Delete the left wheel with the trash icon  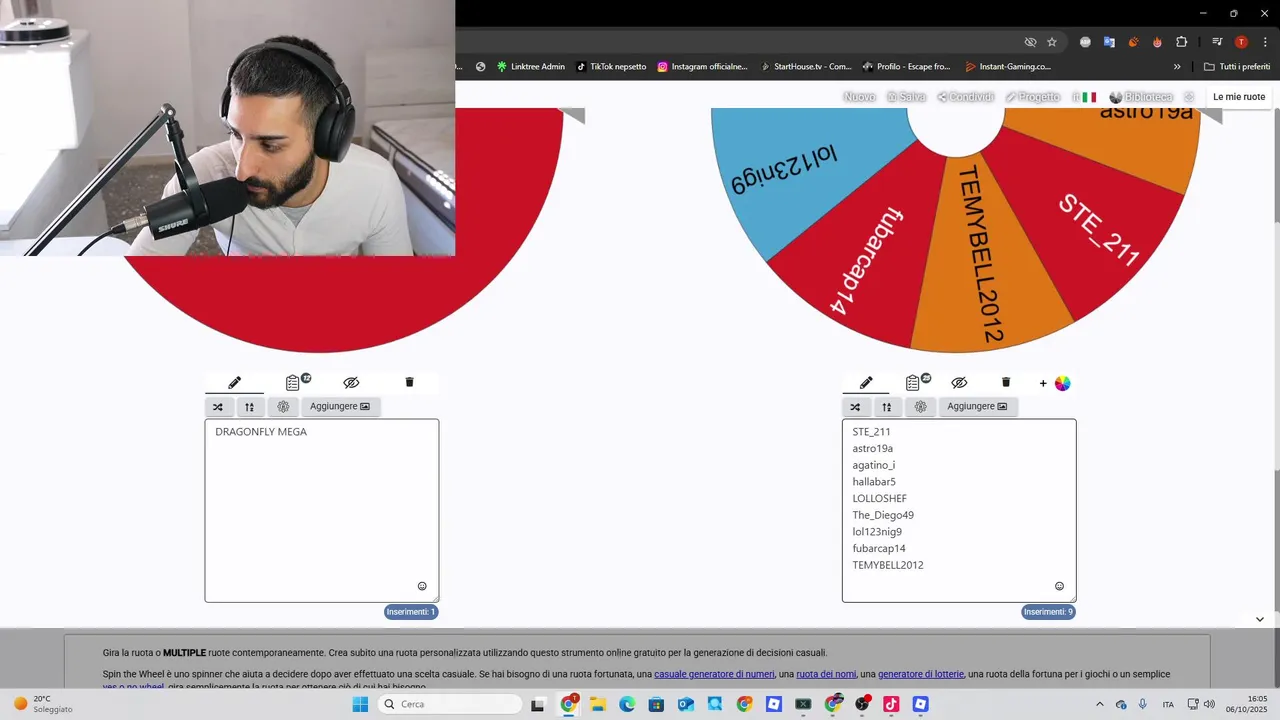click(409, 382)
